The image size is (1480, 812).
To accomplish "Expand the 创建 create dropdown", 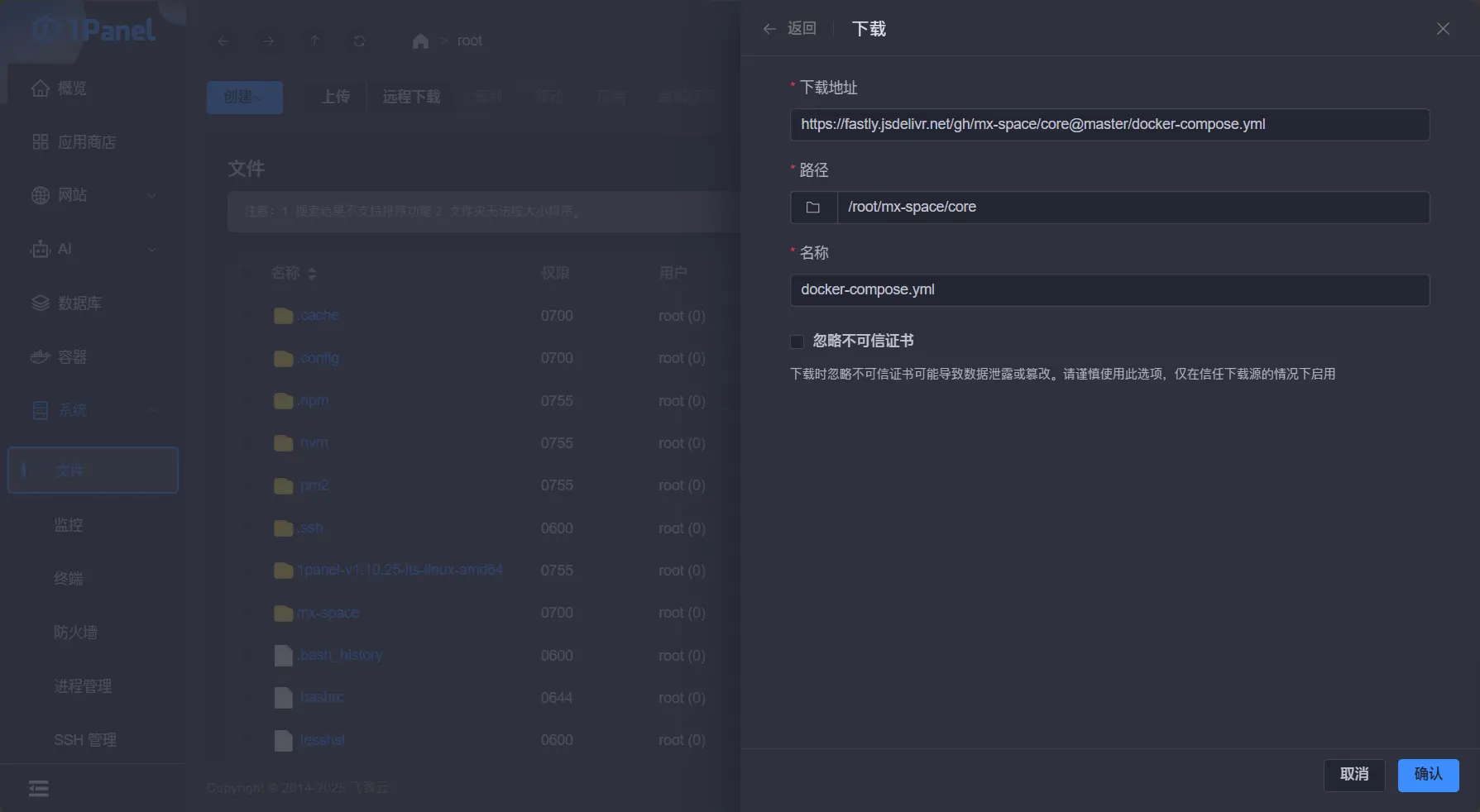I will pyautogui.click(x=244, y=97).
